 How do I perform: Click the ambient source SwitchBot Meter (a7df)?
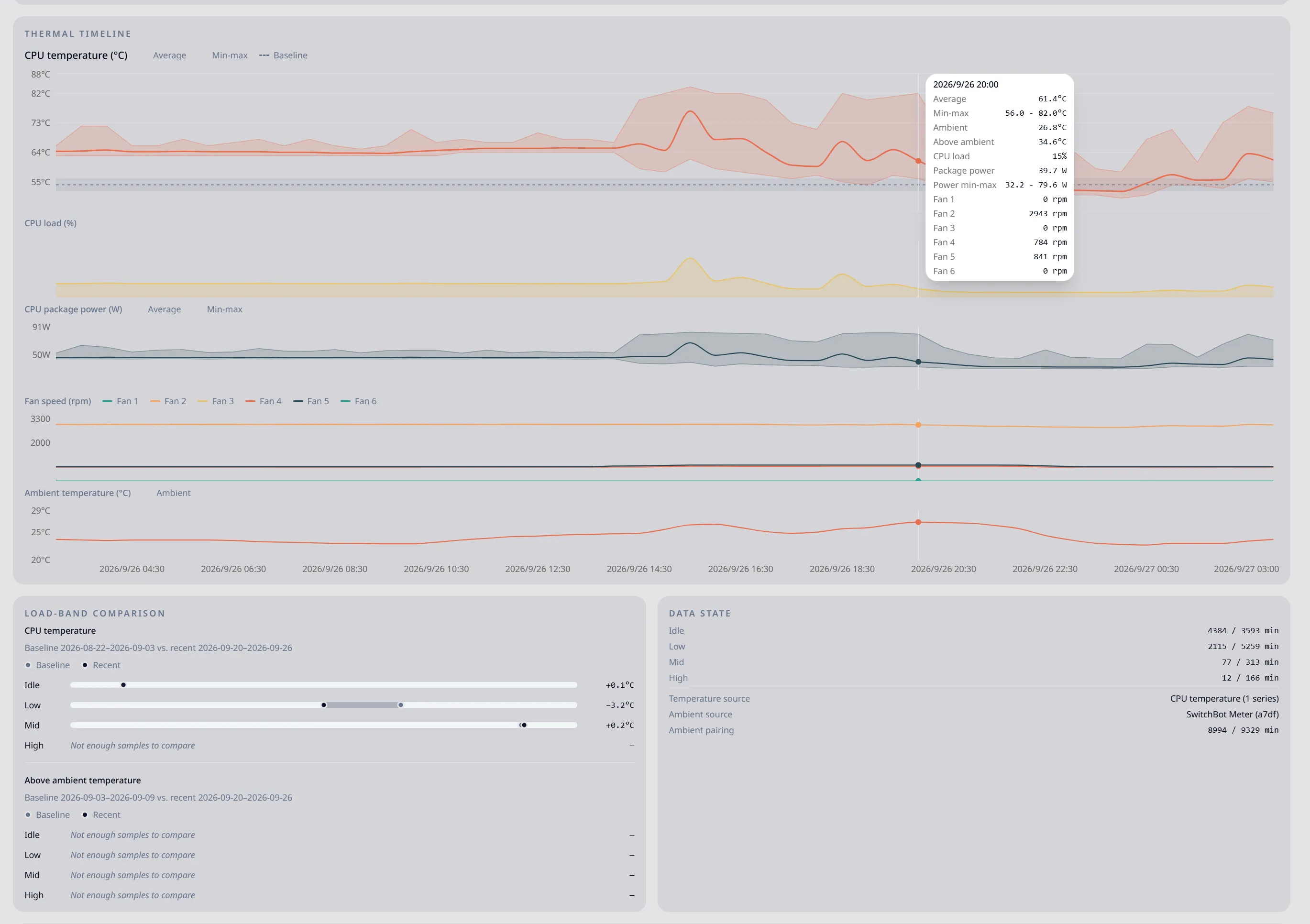tap(1233, 714)
